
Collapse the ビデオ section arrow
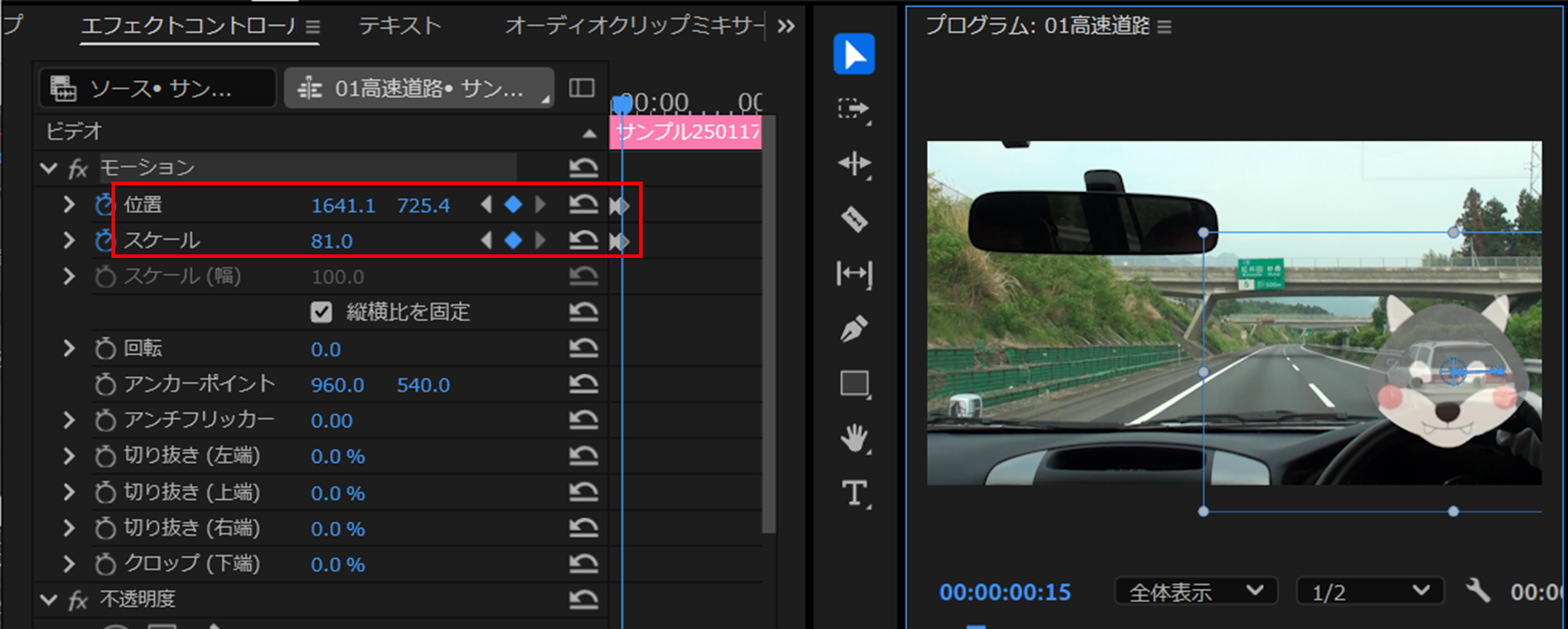(589, 133)
